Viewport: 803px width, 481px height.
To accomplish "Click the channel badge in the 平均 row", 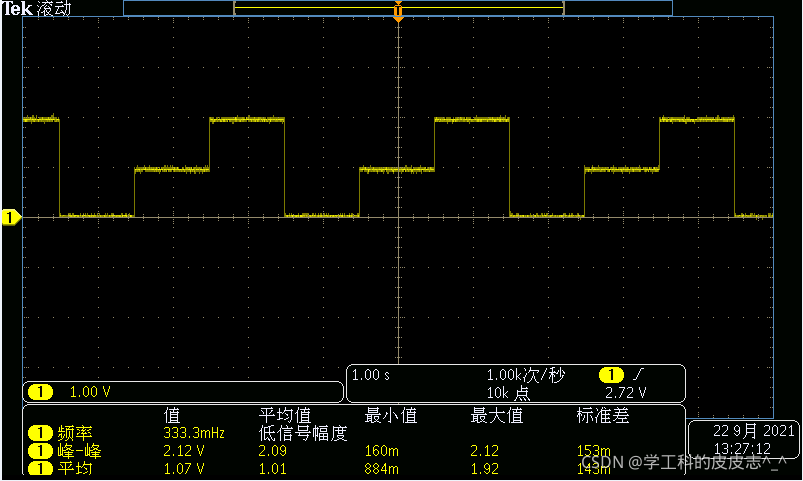I will click(x=40, y=469).
